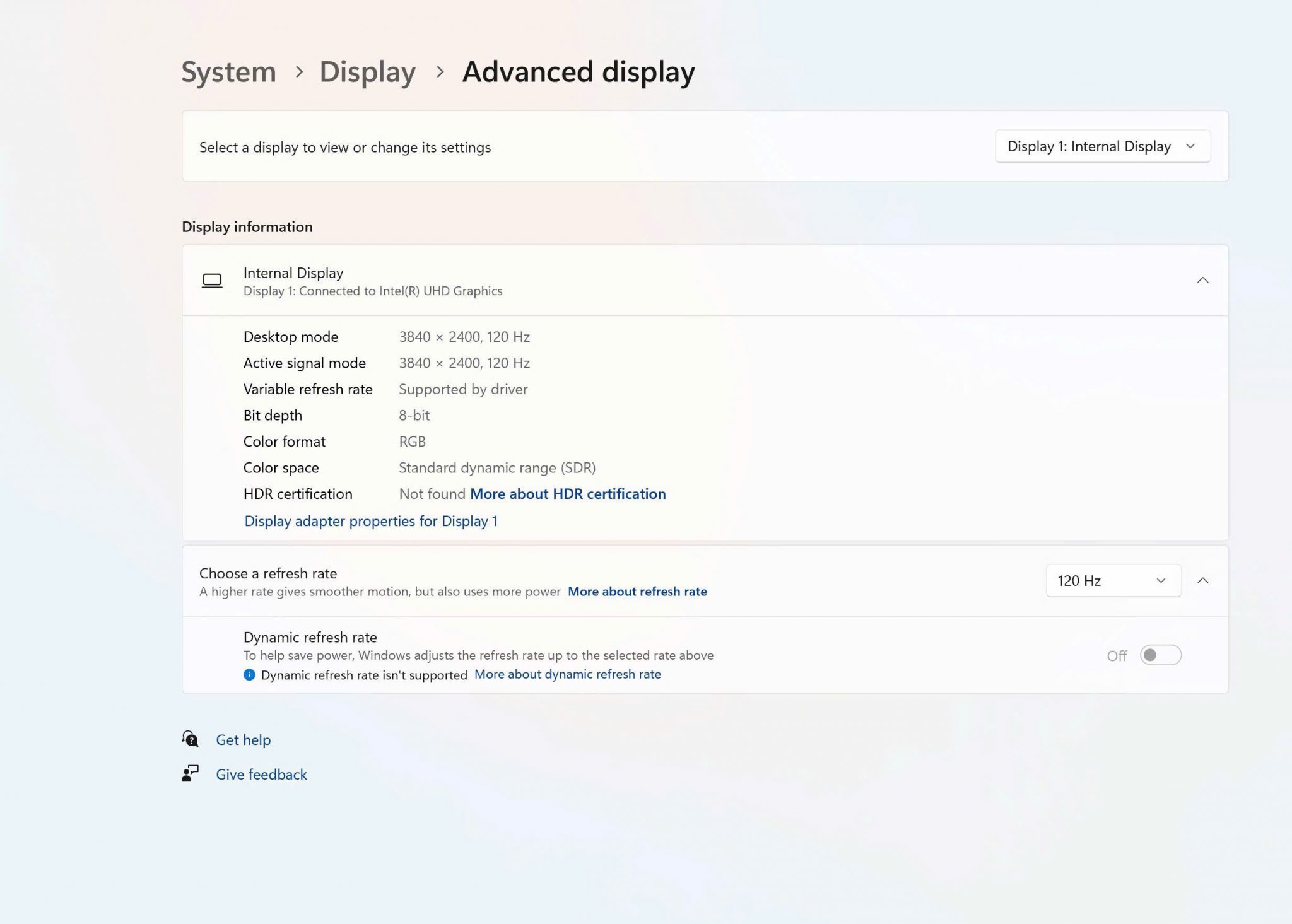The width and height of the screenshot is (1292, 924).
Task: Click the Color space label
Action: click(281, 468)
